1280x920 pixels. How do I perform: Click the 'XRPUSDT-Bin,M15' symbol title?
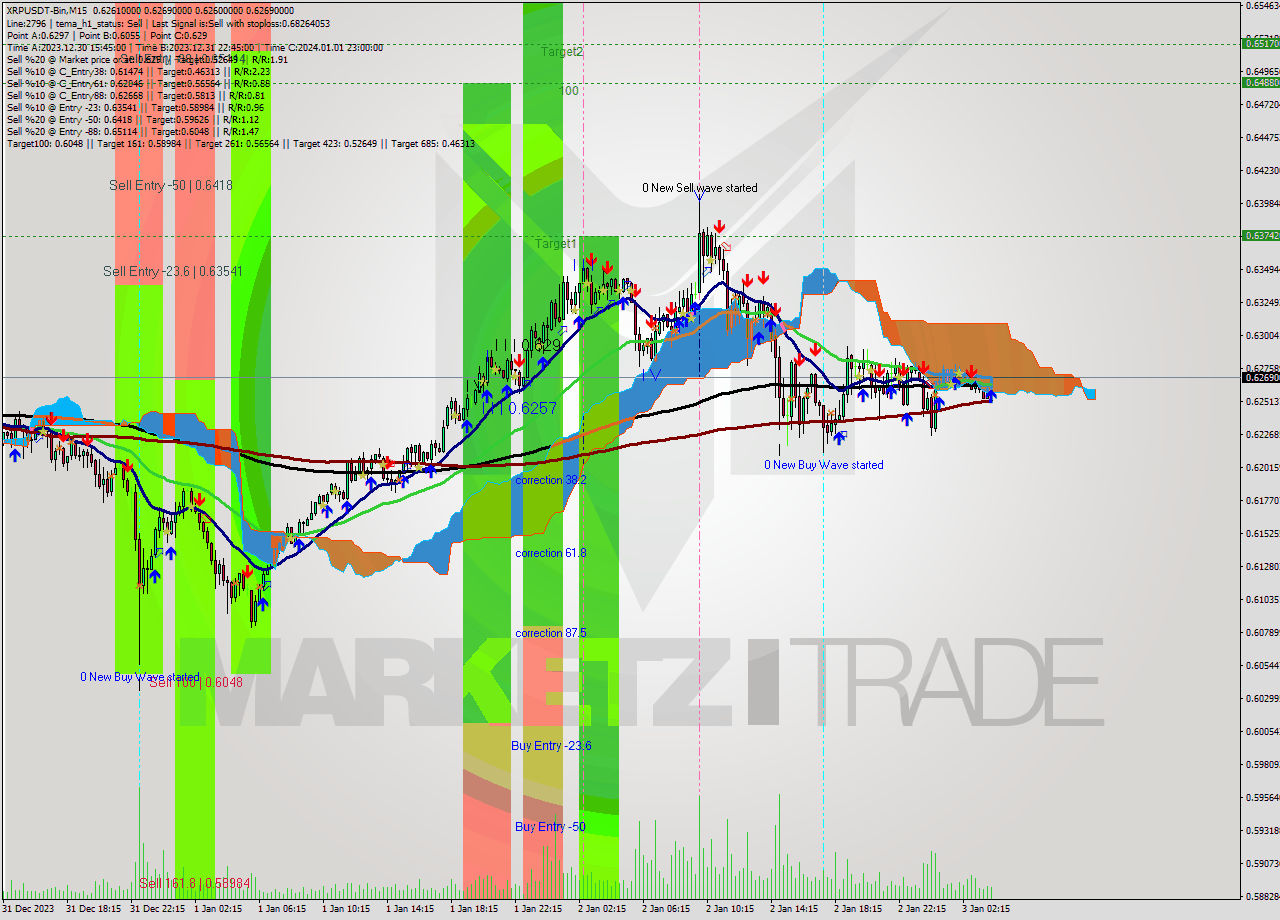[x=47, y=10]
